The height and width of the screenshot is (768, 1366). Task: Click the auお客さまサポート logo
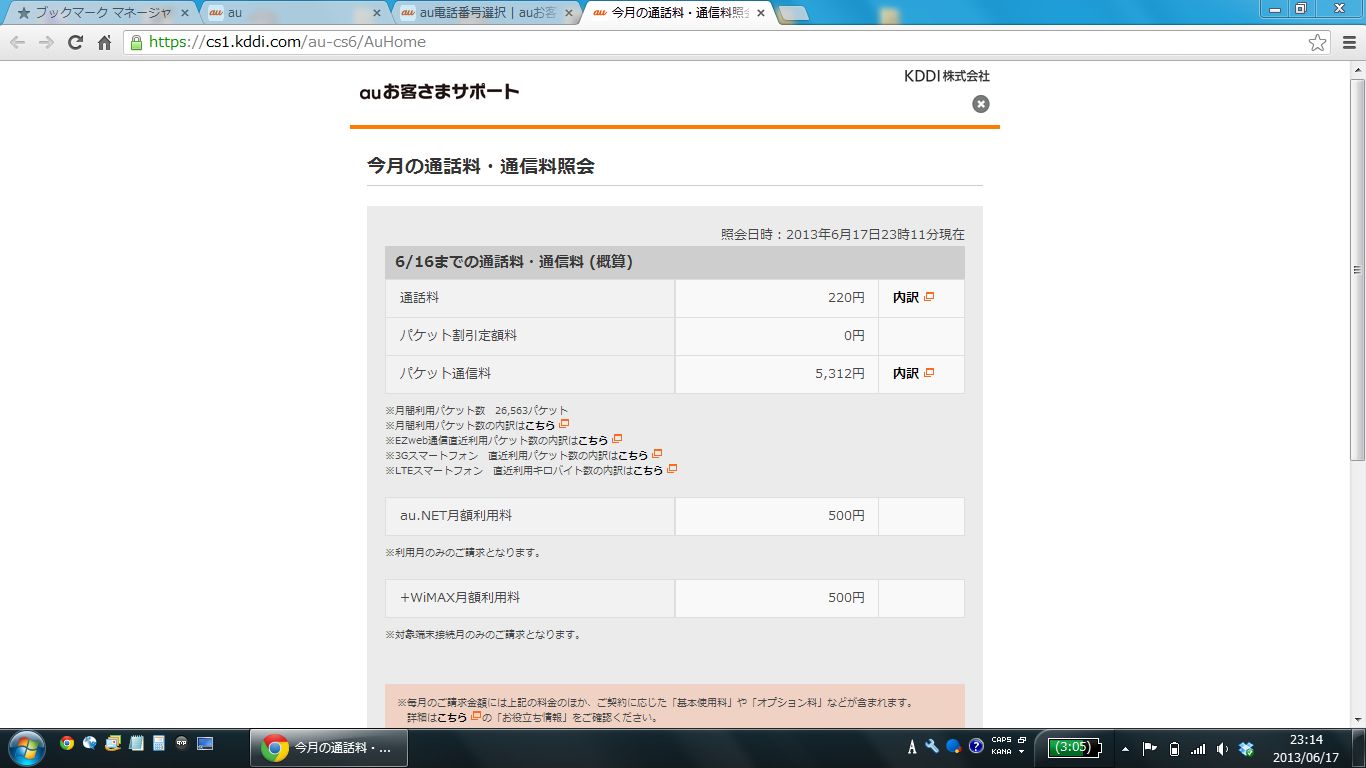(439, 92)
